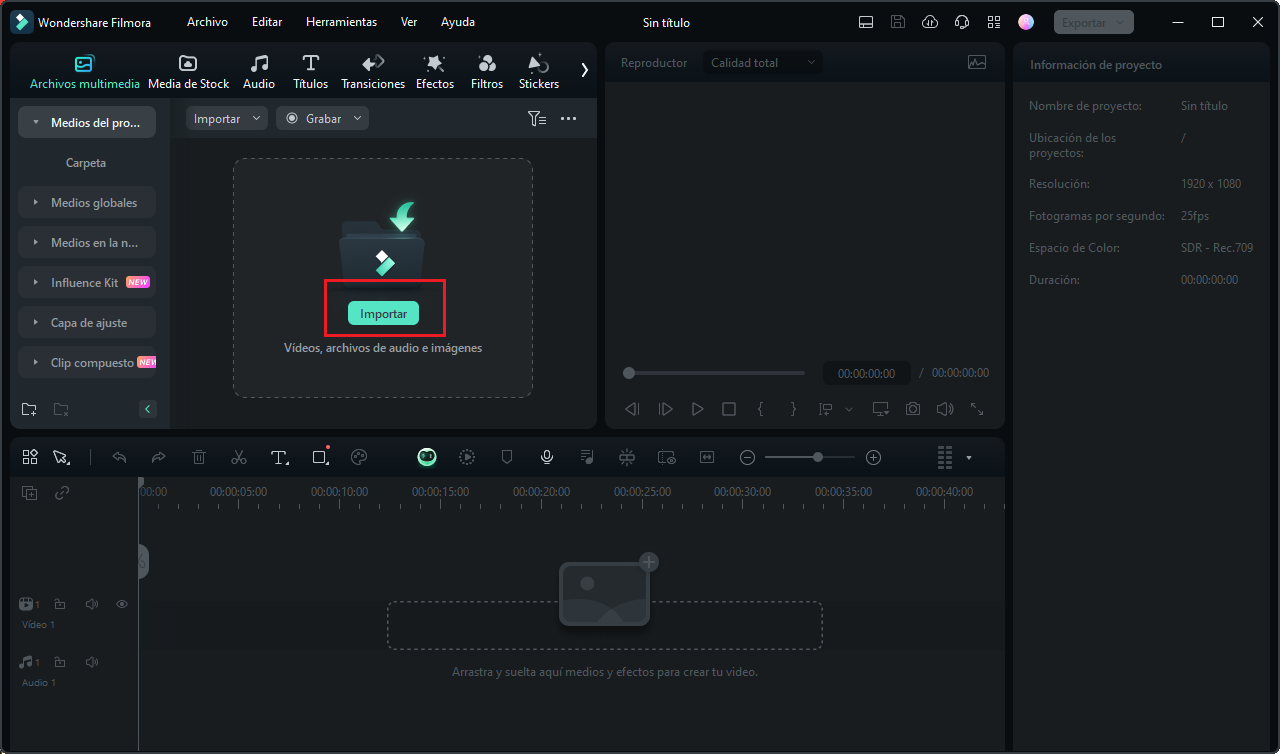Click the microphone voiceover record icon
Screen dimensions: 1280x754
547,457
